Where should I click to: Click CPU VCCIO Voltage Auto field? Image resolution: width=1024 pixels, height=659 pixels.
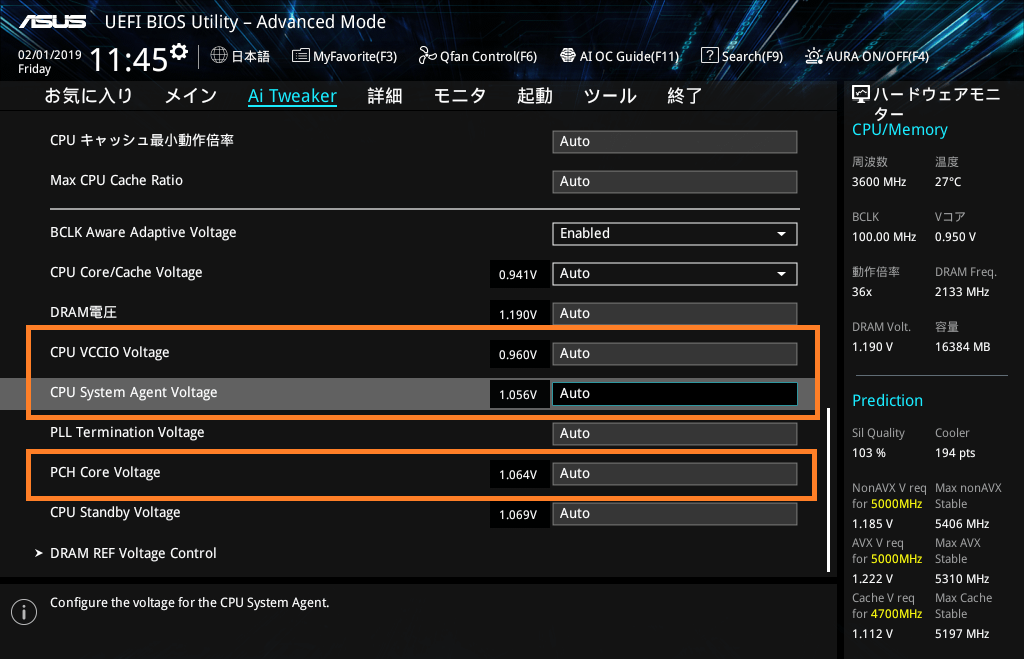675,354
